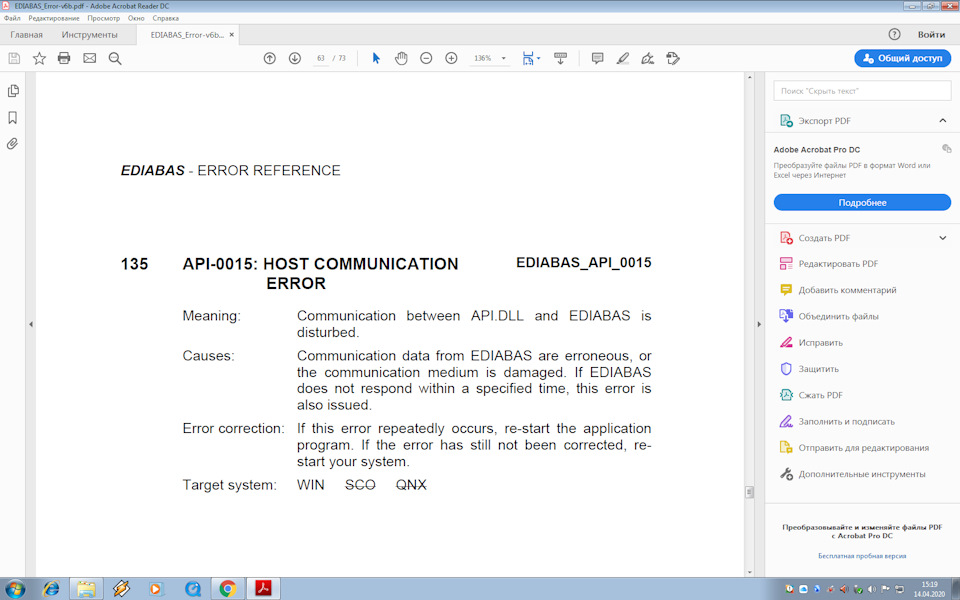
Task: Click the Бесплатная пробная версия link
Action: point(862,555)
